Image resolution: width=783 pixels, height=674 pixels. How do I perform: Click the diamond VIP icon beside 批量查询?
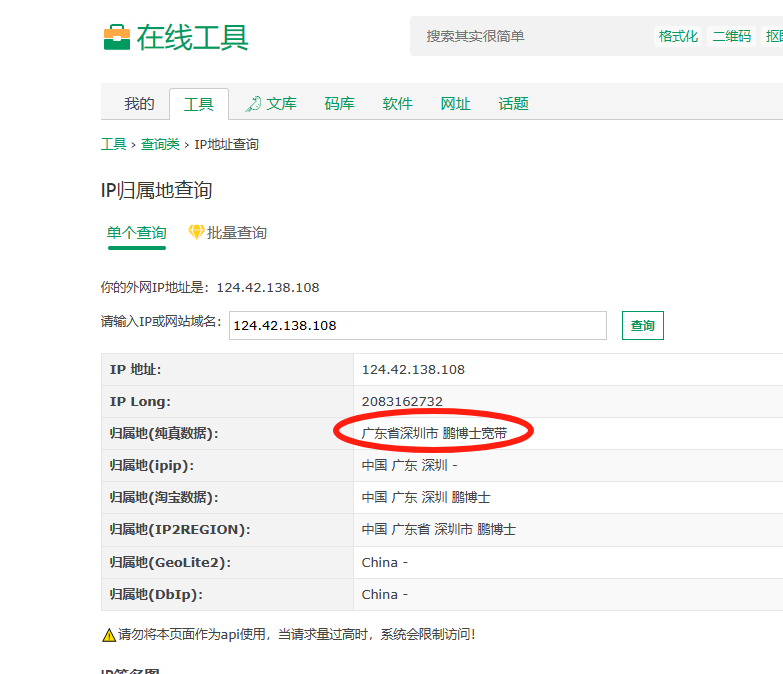click(196, 232)
